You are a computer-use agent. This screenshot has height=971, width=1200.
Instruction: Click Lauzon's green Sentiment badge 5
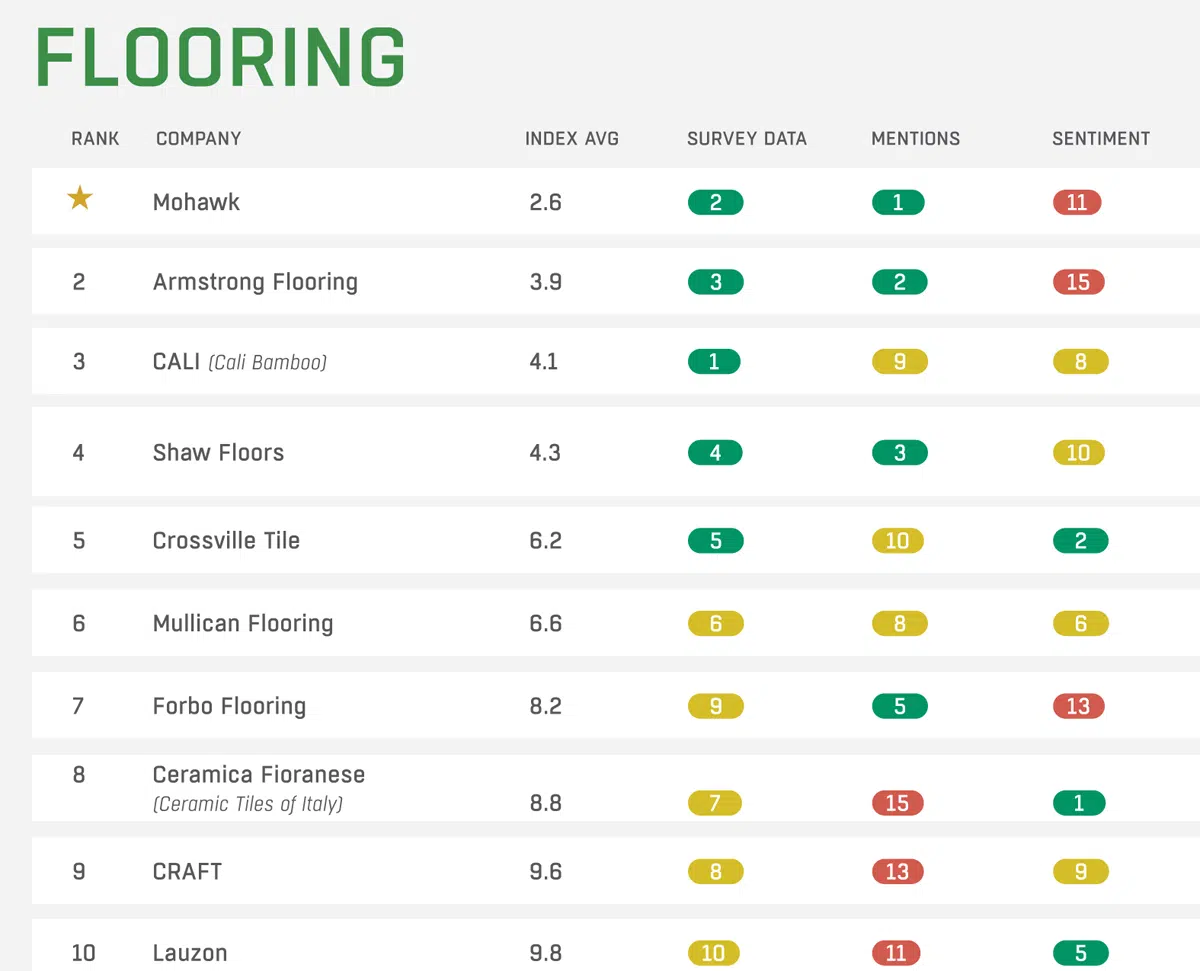tap(1081, 953)
